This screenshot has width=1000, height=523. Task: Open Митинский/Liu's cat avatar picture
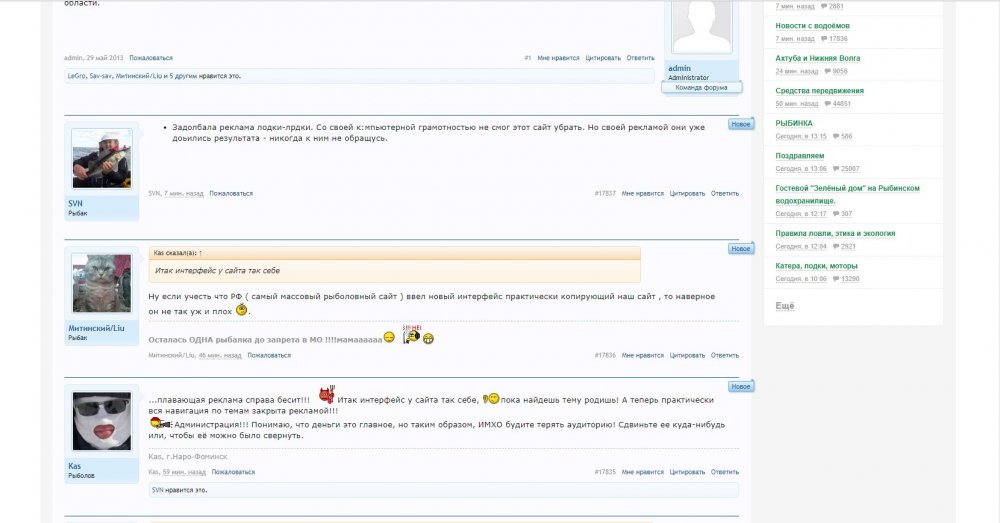click(x=101, y=283)
